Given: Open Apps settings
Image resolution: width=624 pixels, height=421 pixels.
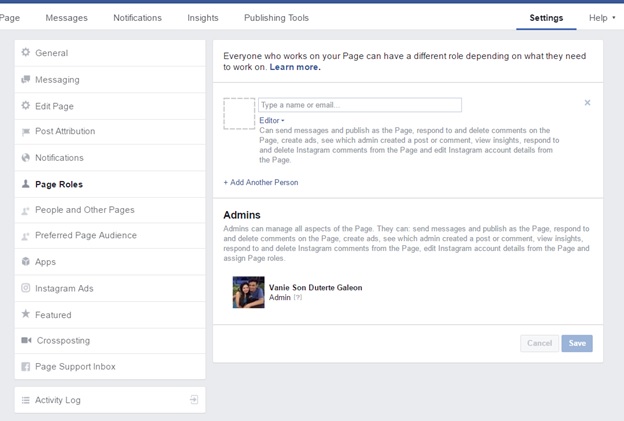Looking at the screenshot, I should [110, 262].
